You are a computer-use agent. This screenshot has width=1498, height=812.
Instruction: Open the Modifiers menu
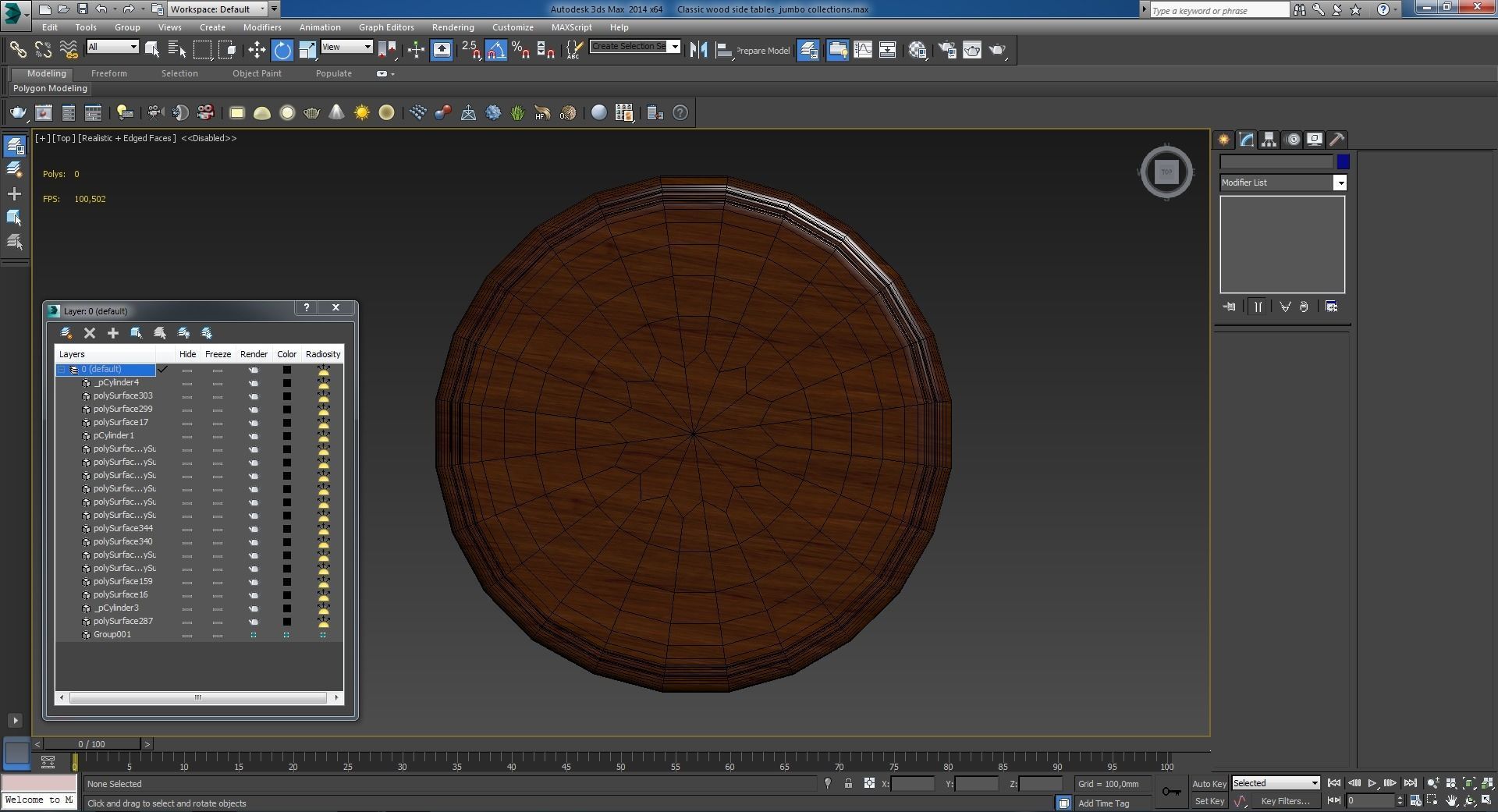(261, 27)
